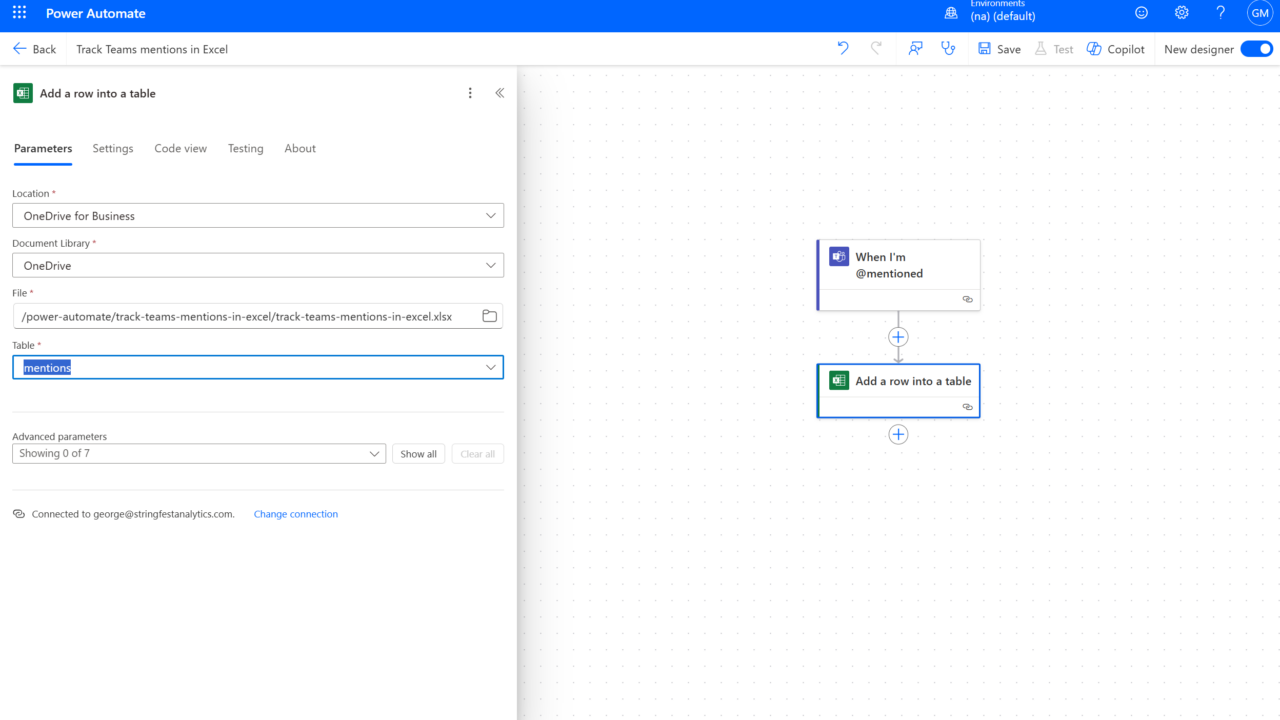Image resolution: width=1280 pixels, height=720 pixels.
Task: Open the flow checker stethoscope icon
Action: [948, 48]
